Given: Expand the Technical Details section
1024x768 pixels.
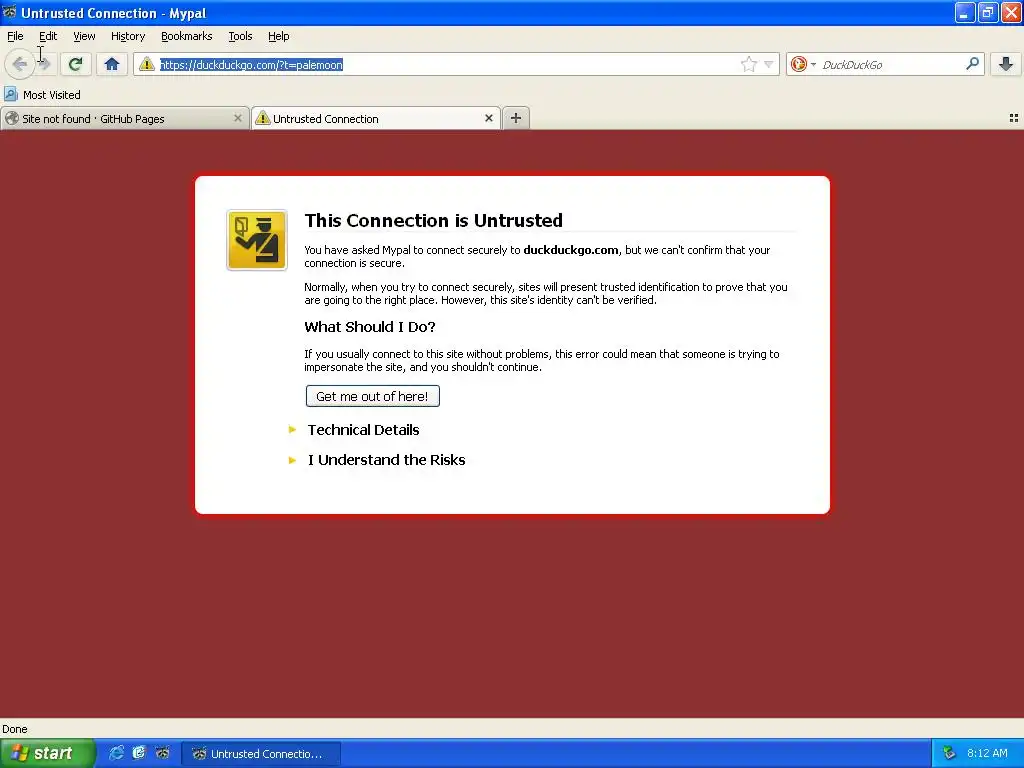Looking at the screenshot, I should 363,430.
